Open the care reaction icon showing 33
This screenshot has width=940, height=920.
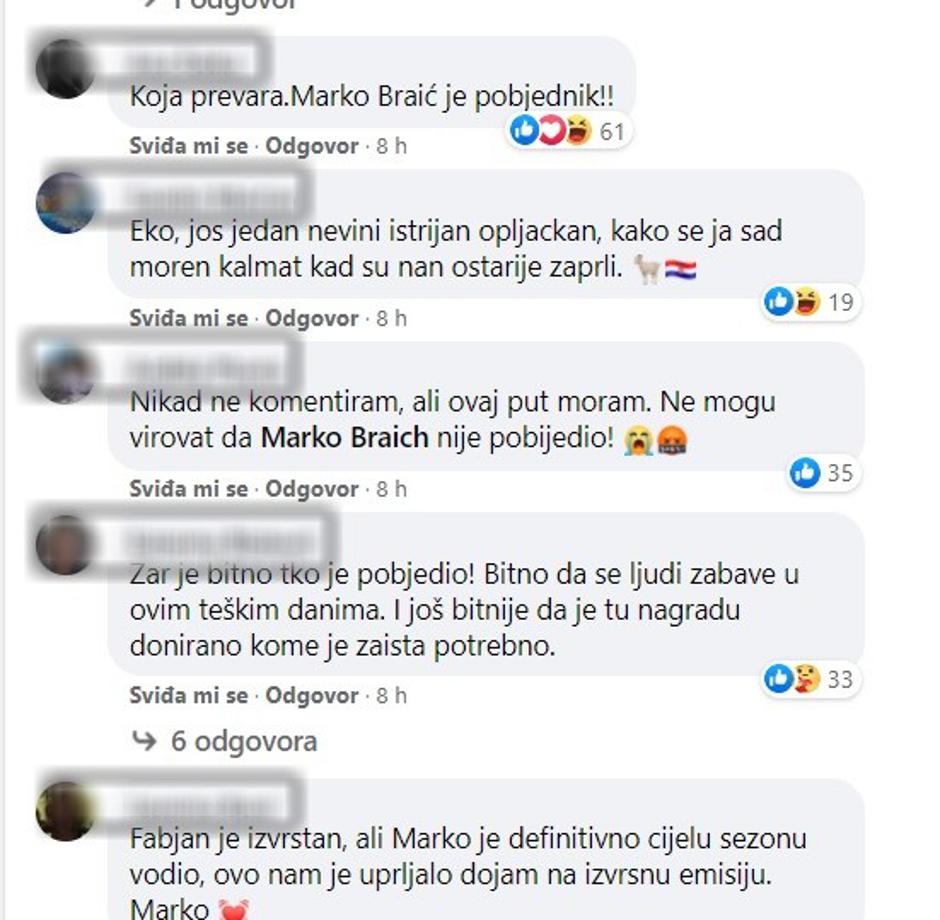[807, 679]
